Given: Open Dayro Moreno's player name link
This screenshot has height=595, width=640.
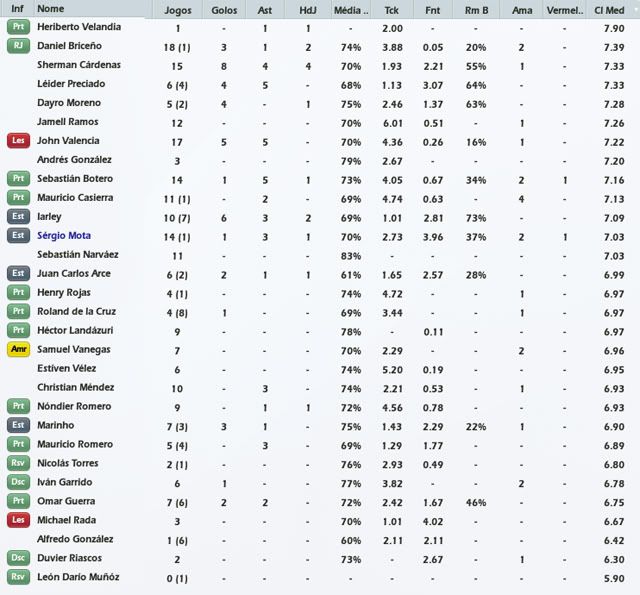Looking at the screenshot, I should [x=71, y=104].
